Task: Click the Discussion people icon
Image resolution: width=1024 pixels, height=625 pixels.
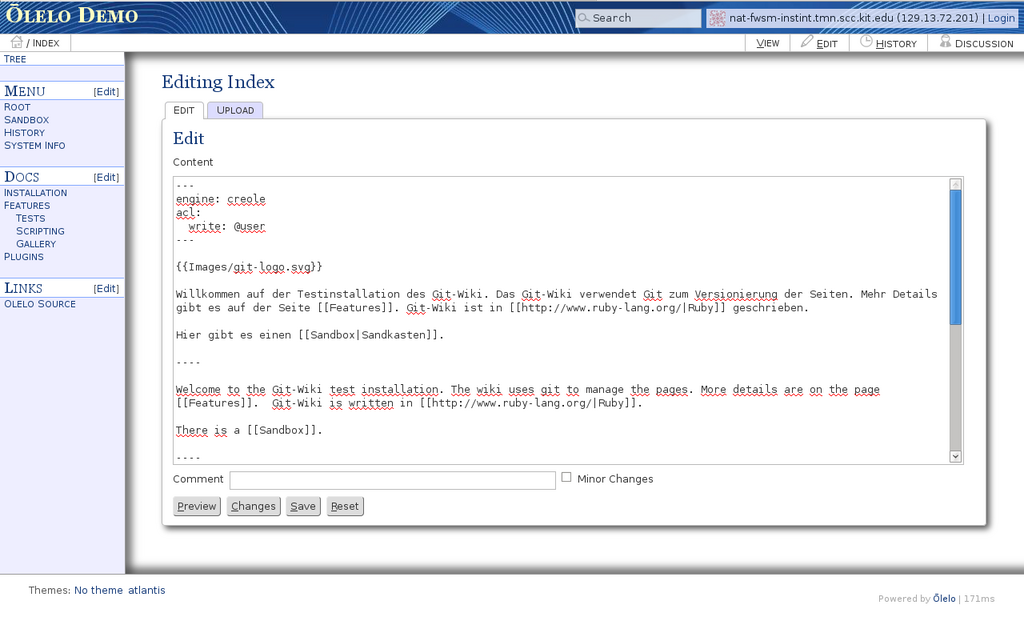Action: tap(945, 42)
